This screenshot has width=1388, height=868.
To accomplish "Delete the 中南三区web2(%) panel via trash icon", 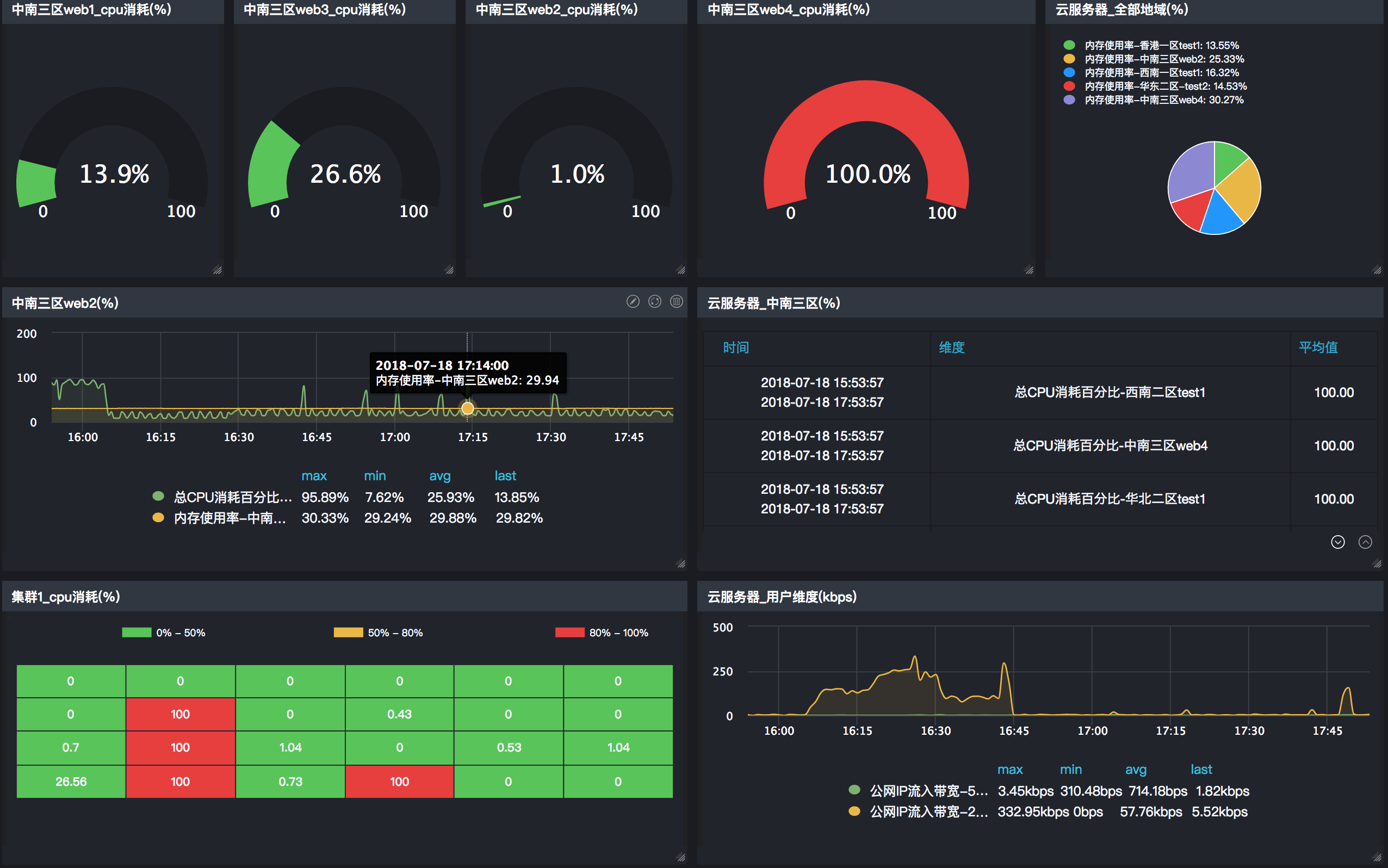I will (676, 301).
